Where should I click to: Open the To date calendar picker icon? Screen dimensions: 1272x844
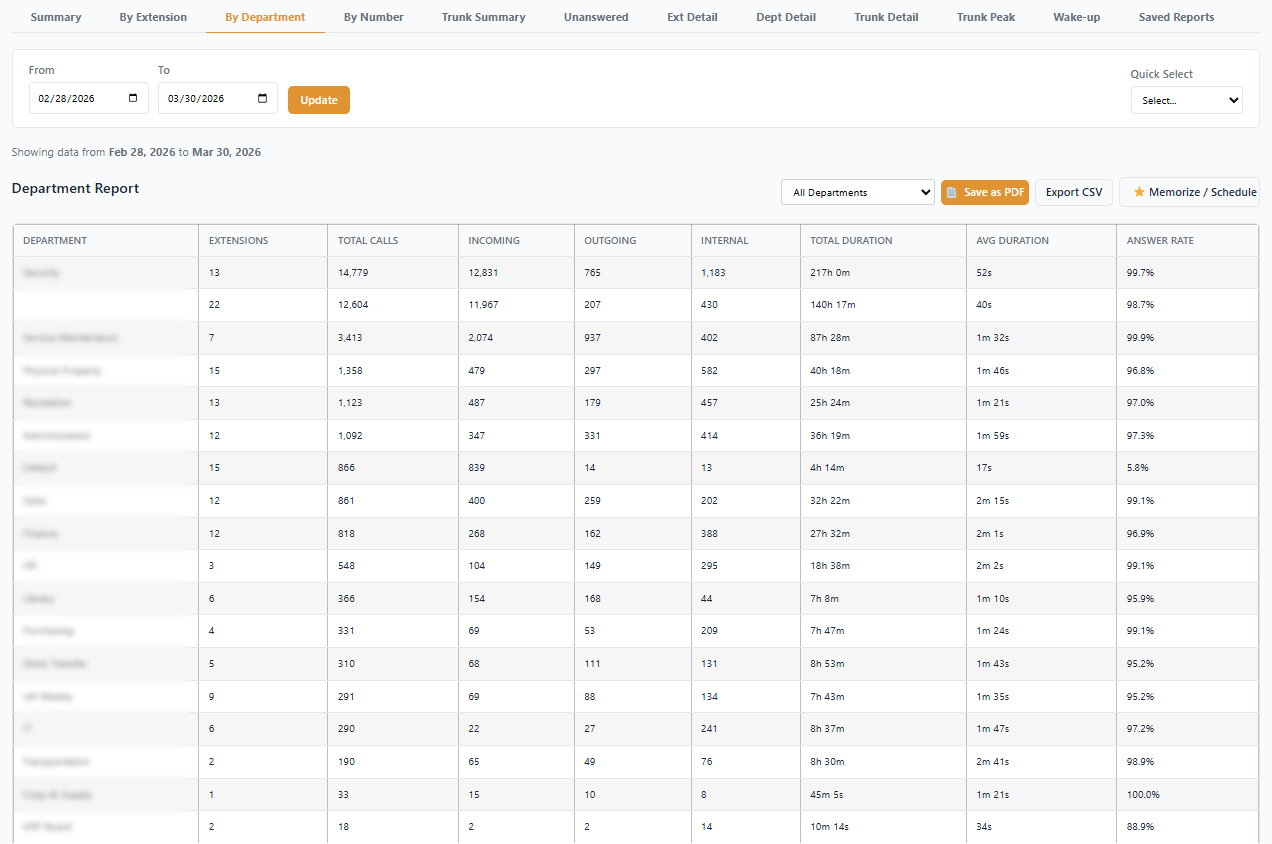click(262, 98)
